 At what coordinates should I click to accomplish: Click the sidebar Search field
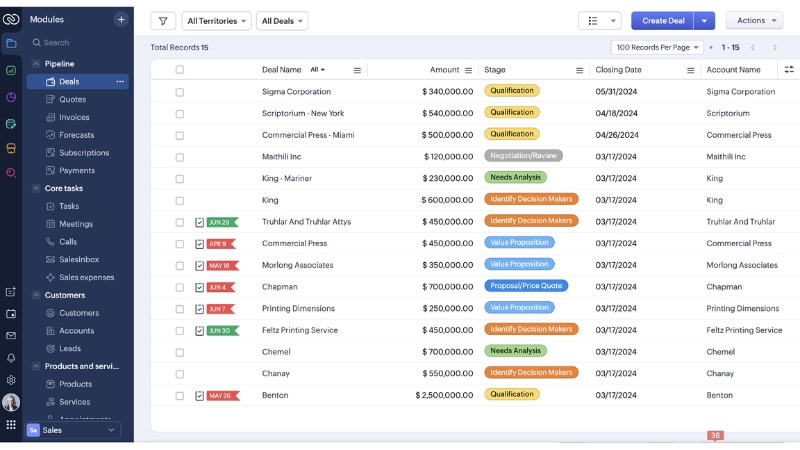pos(80,43)
